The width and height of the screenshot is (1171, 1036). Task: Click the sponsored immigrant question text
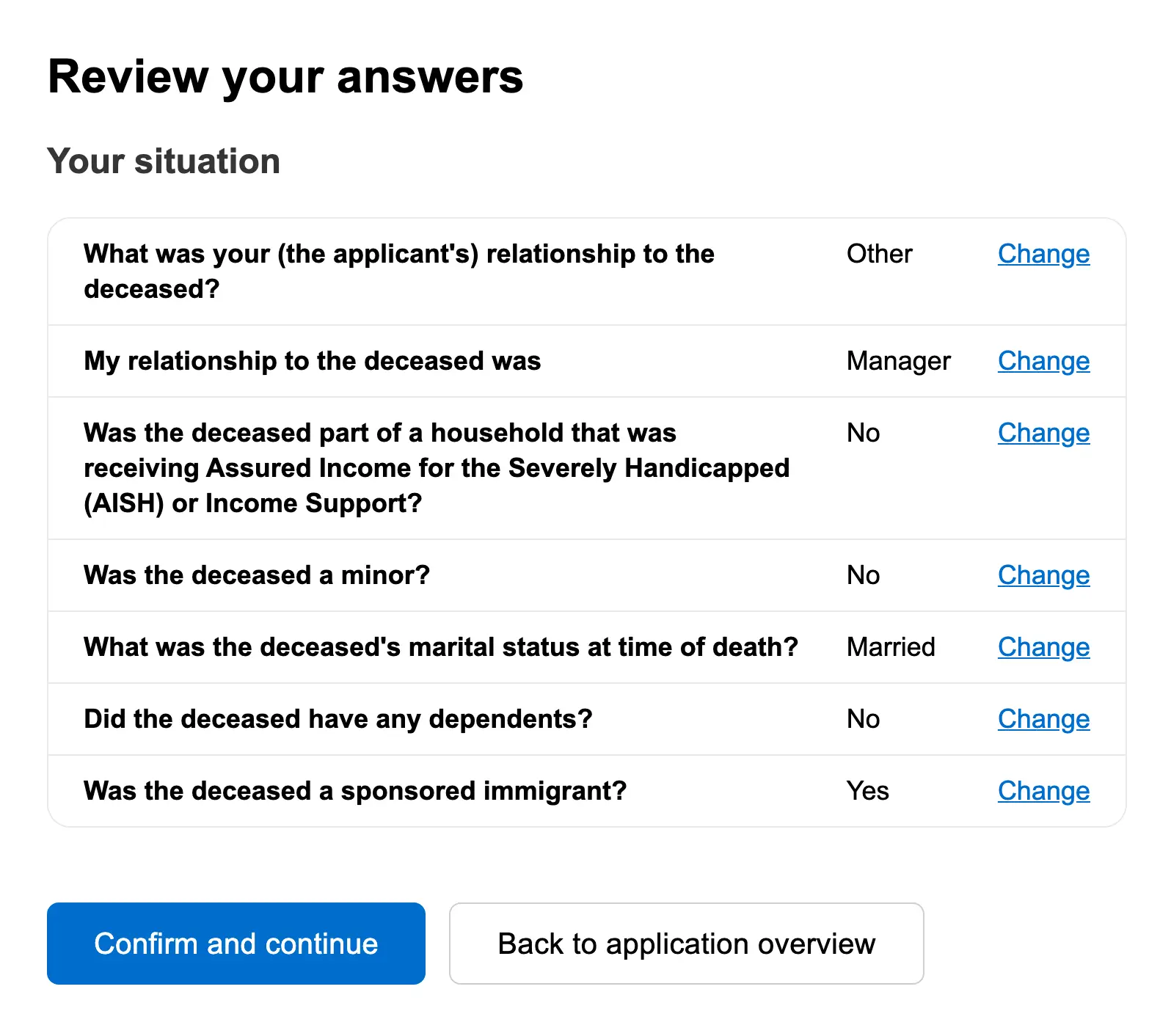[x=355, y=791]
